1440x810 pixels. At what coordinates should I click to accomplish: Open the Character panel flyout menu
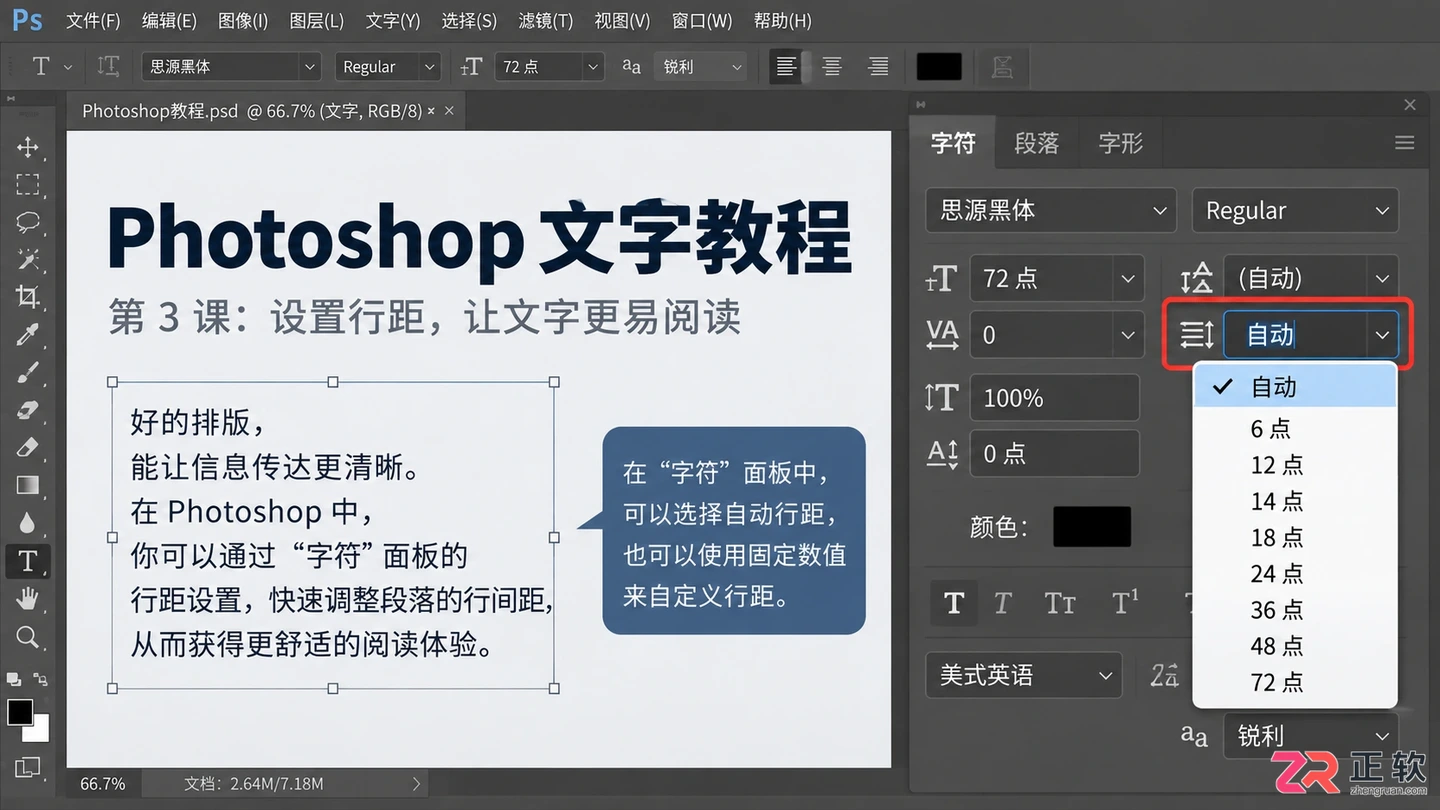pos(1404,143)
